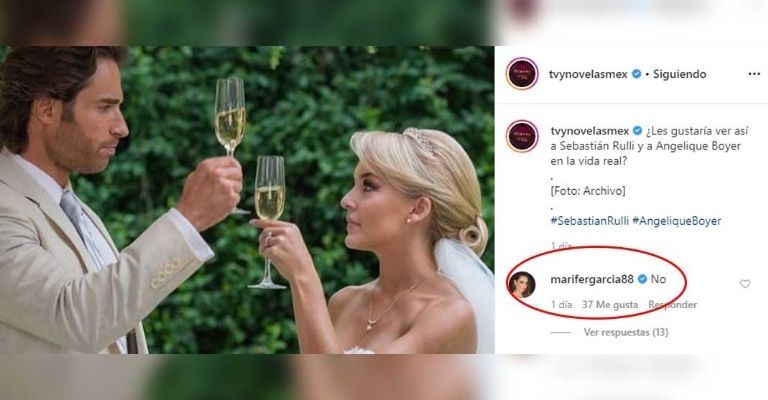
Task: Click tvynovelasmex username in the caption
Action: (590, 131)
